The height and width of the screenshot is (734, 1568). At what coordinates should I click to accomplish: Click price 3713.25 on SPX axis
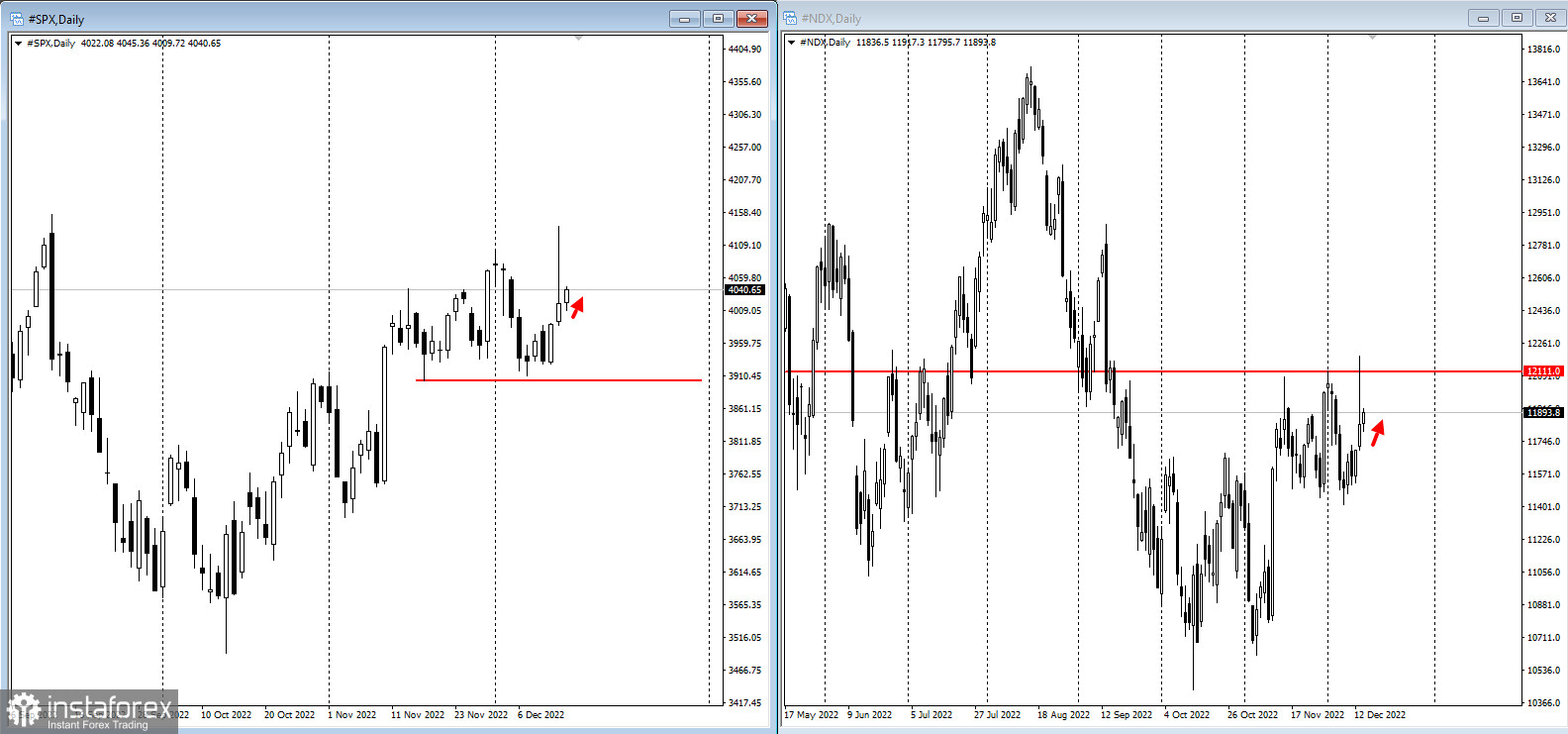(744, 507)
